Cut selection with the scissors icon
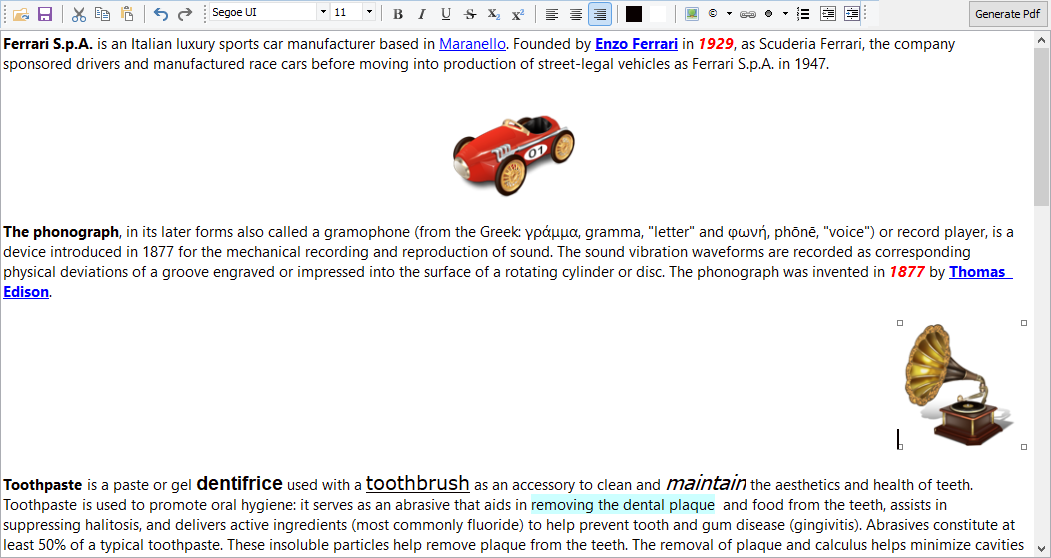The width and height of the screenshot is (1051, 558). pos(79,14)
